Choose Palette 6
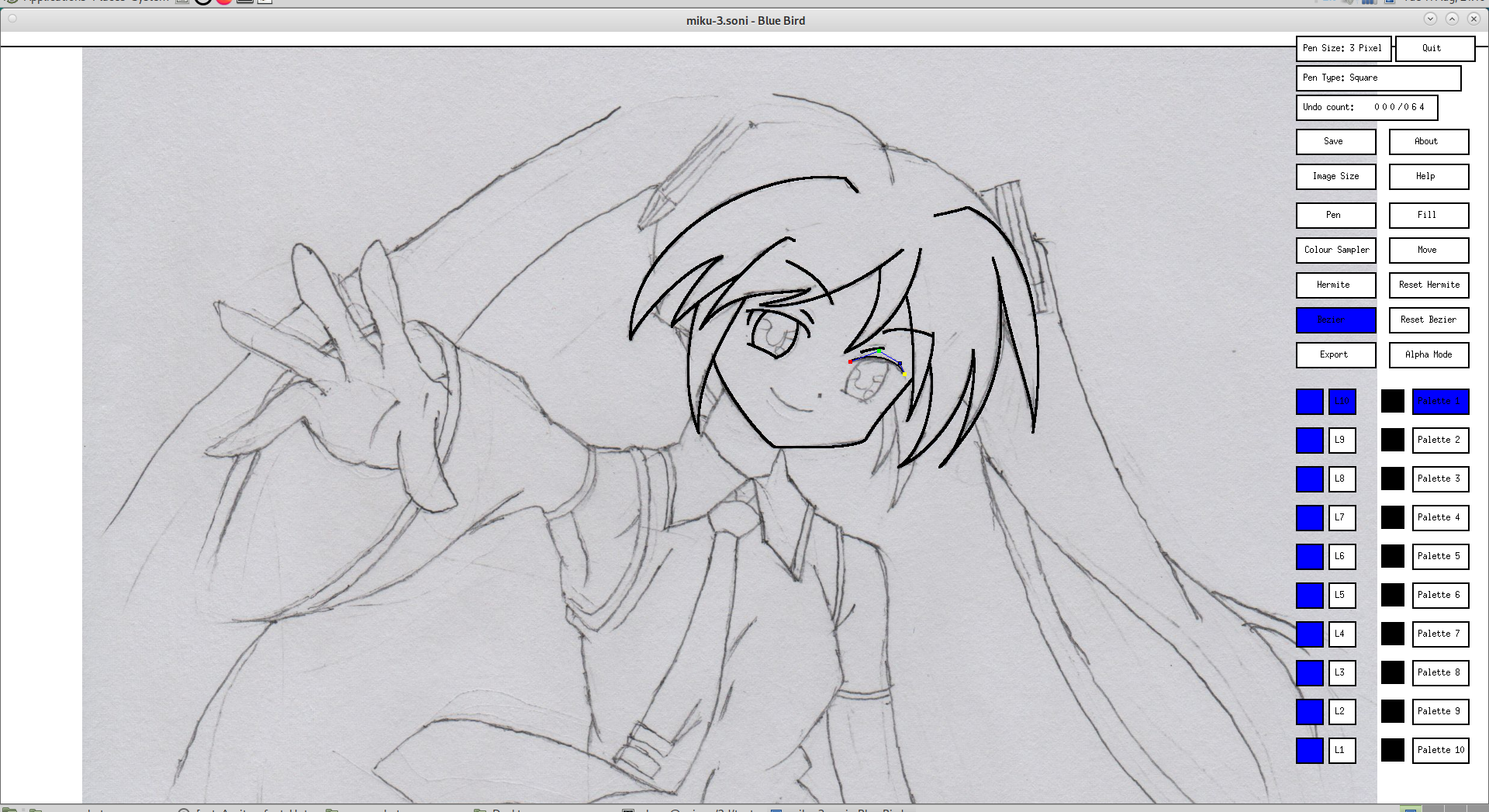 [x=1440, y=596]
